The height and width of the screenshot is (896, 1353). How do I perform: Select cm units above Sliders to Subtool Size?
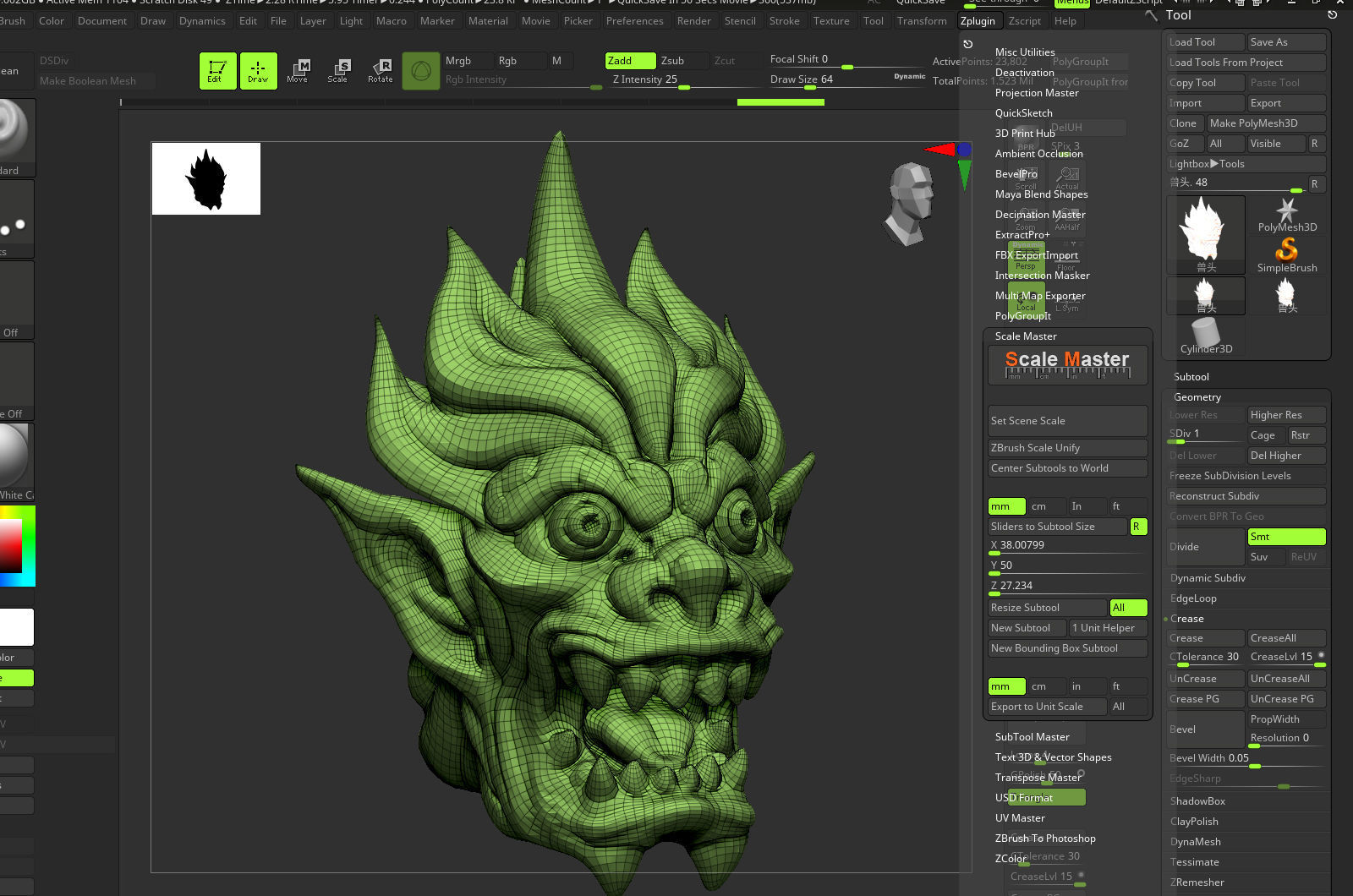coord(1046,506)
